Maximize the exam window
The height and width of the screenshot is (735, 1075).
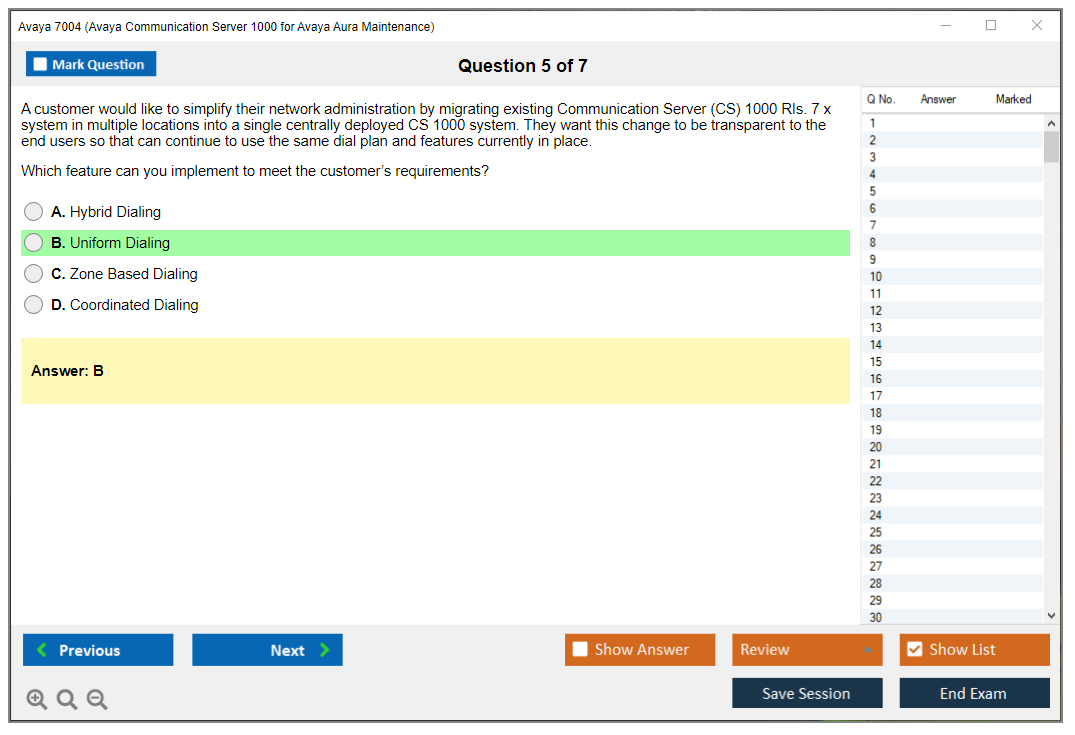991,26
